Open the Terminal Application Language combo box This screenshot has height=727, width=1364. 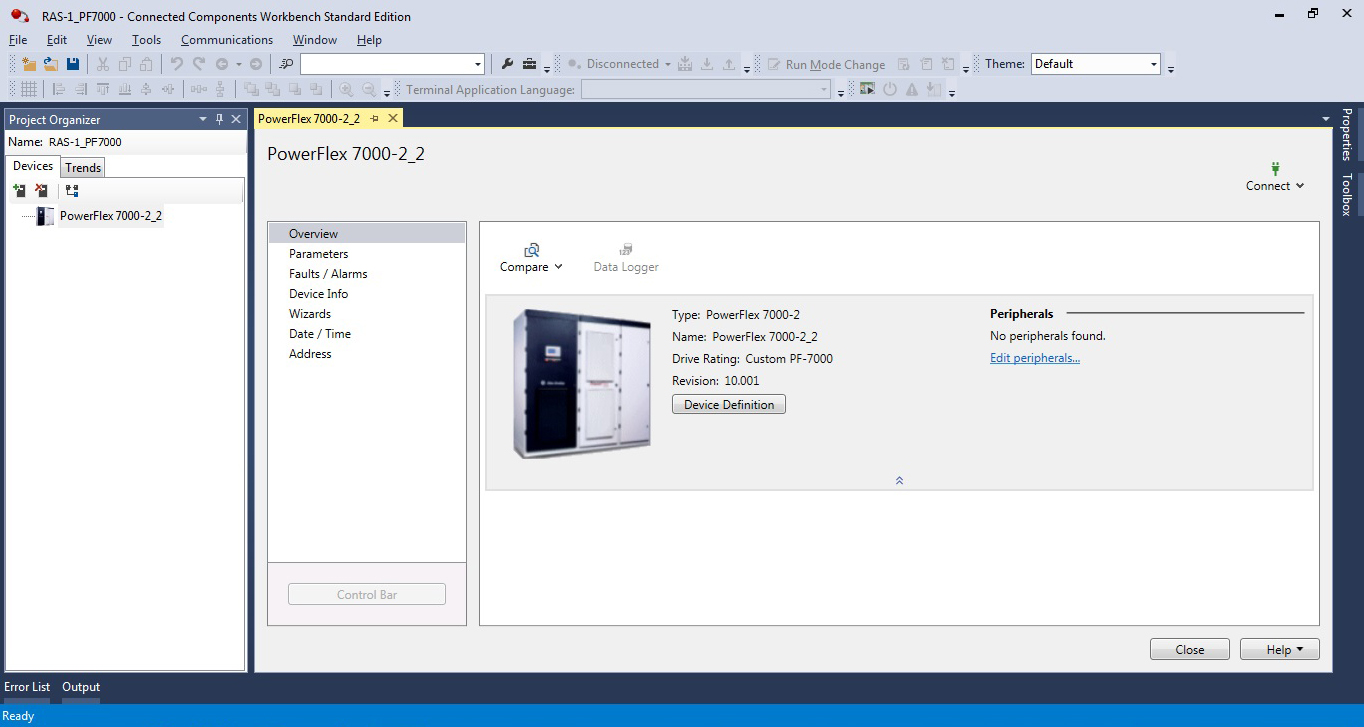click(x=706, y=89)
